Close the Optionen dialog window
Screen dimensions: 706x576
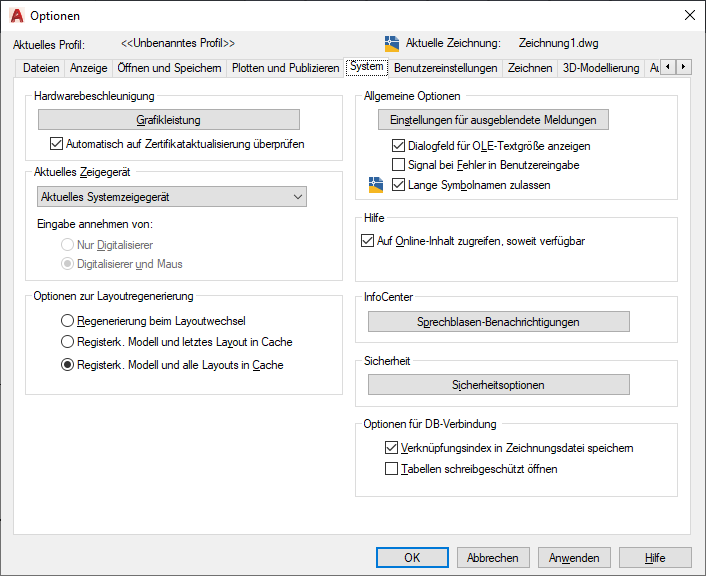tap(689, 16)
